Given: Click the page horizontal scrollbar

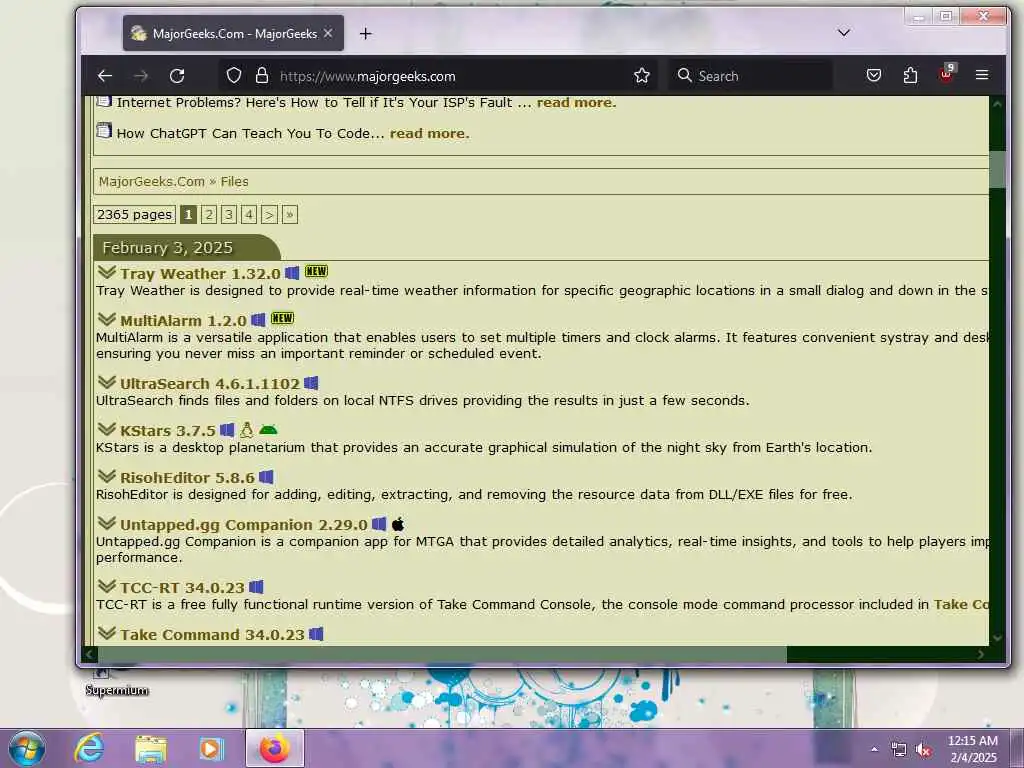Looking at the screenshot, I should (x=442, y=654).
